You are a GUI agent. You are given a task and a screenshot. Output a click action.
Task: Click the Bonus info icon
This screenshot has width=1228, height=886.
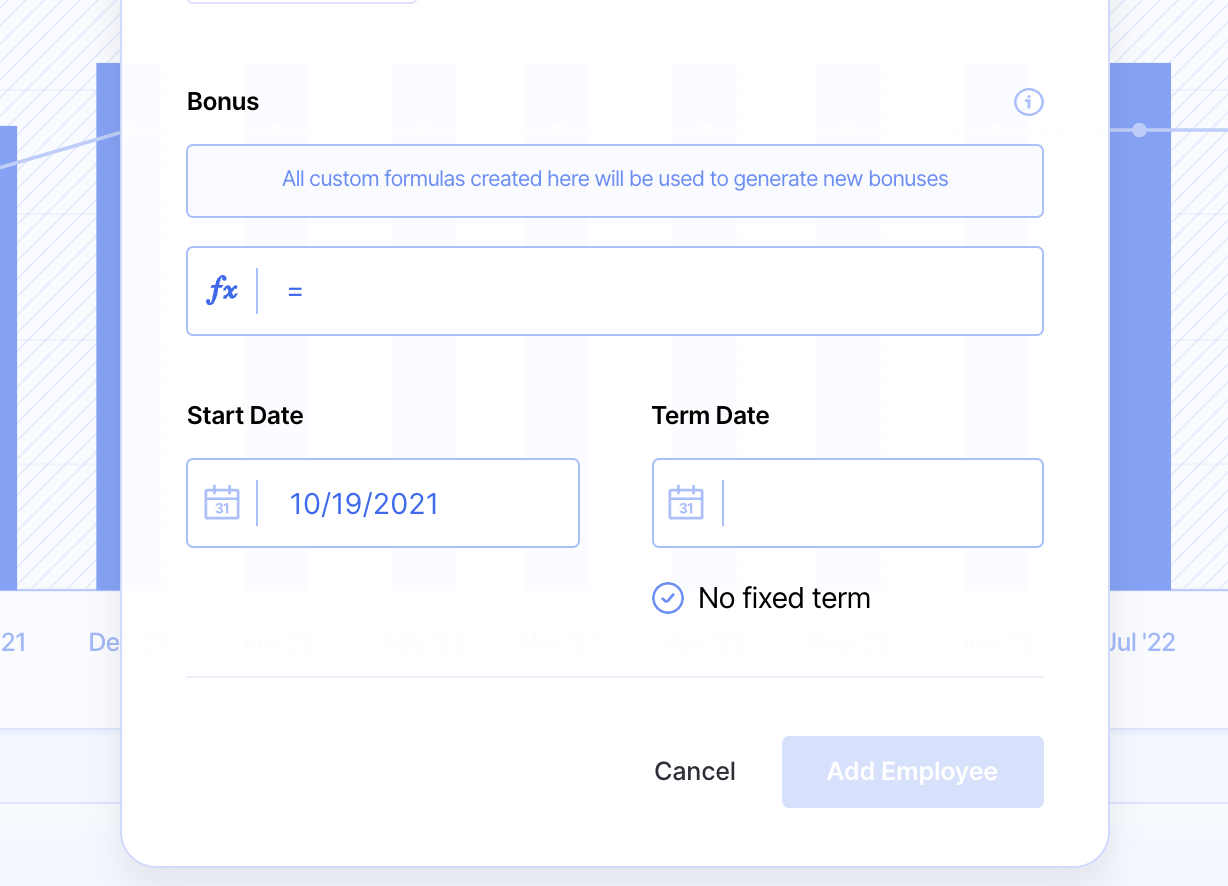[x=1028, y=102]
